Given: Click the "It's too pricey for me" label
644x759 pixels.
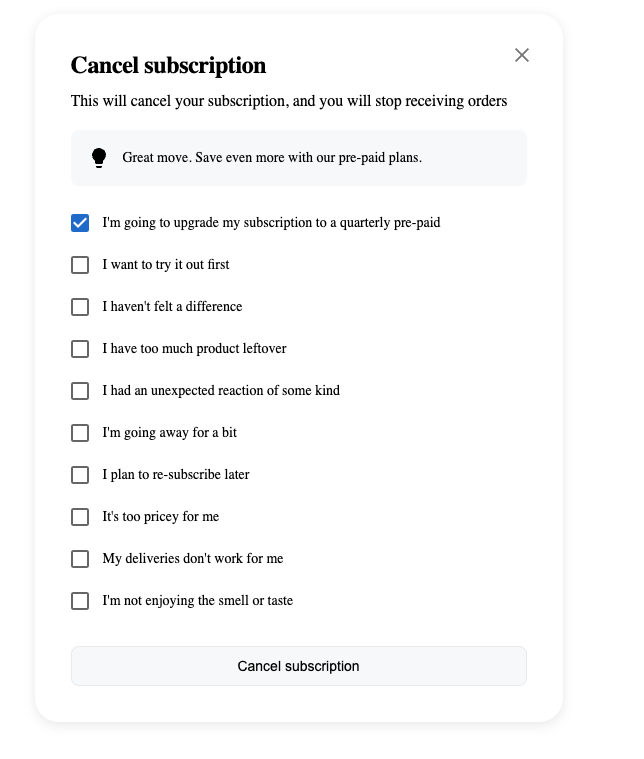Looking at the screenshot, I should point(160,517).
